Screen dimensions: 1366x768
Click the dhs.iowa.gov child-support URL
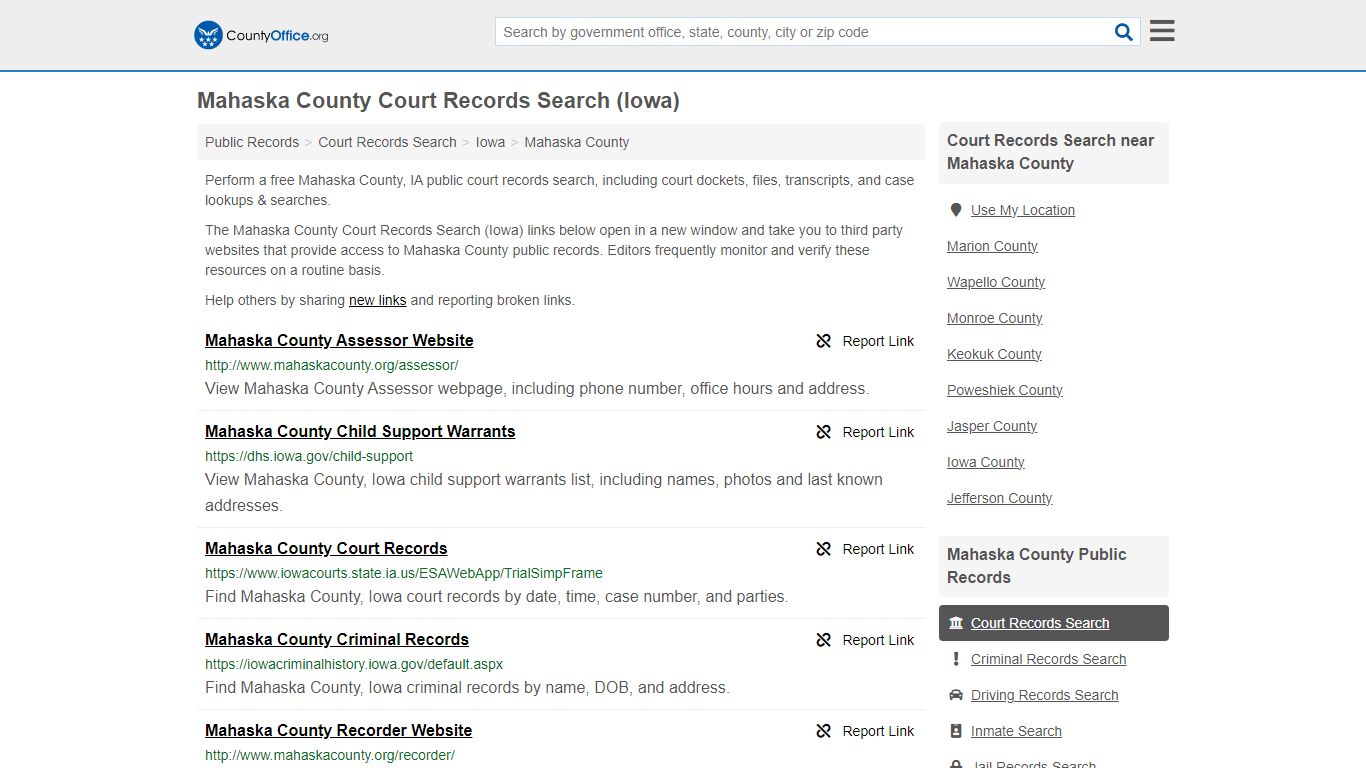pyautogui.click(x=309, y=456)
